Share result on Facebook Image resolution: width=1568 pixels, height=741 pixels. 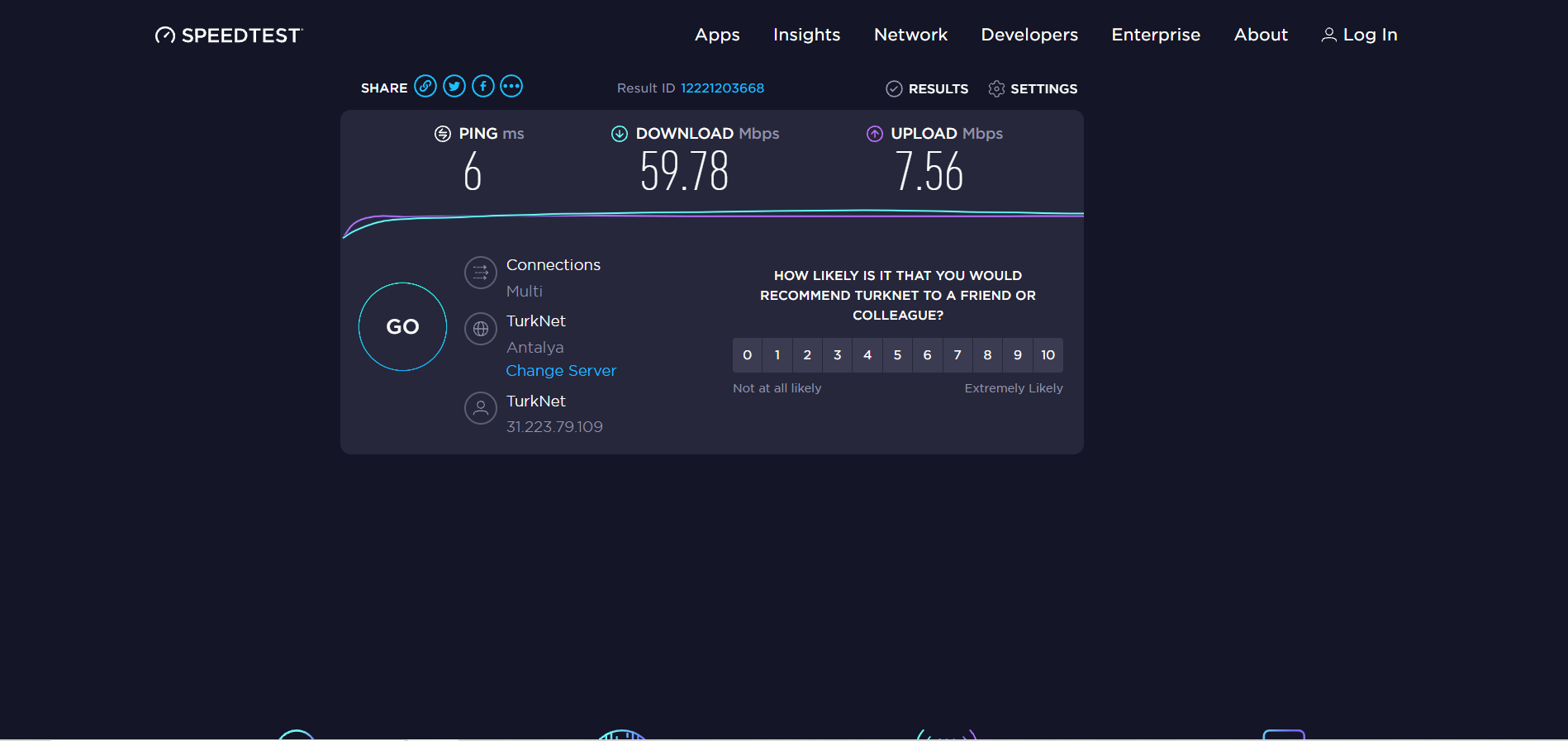pos(483,86)
